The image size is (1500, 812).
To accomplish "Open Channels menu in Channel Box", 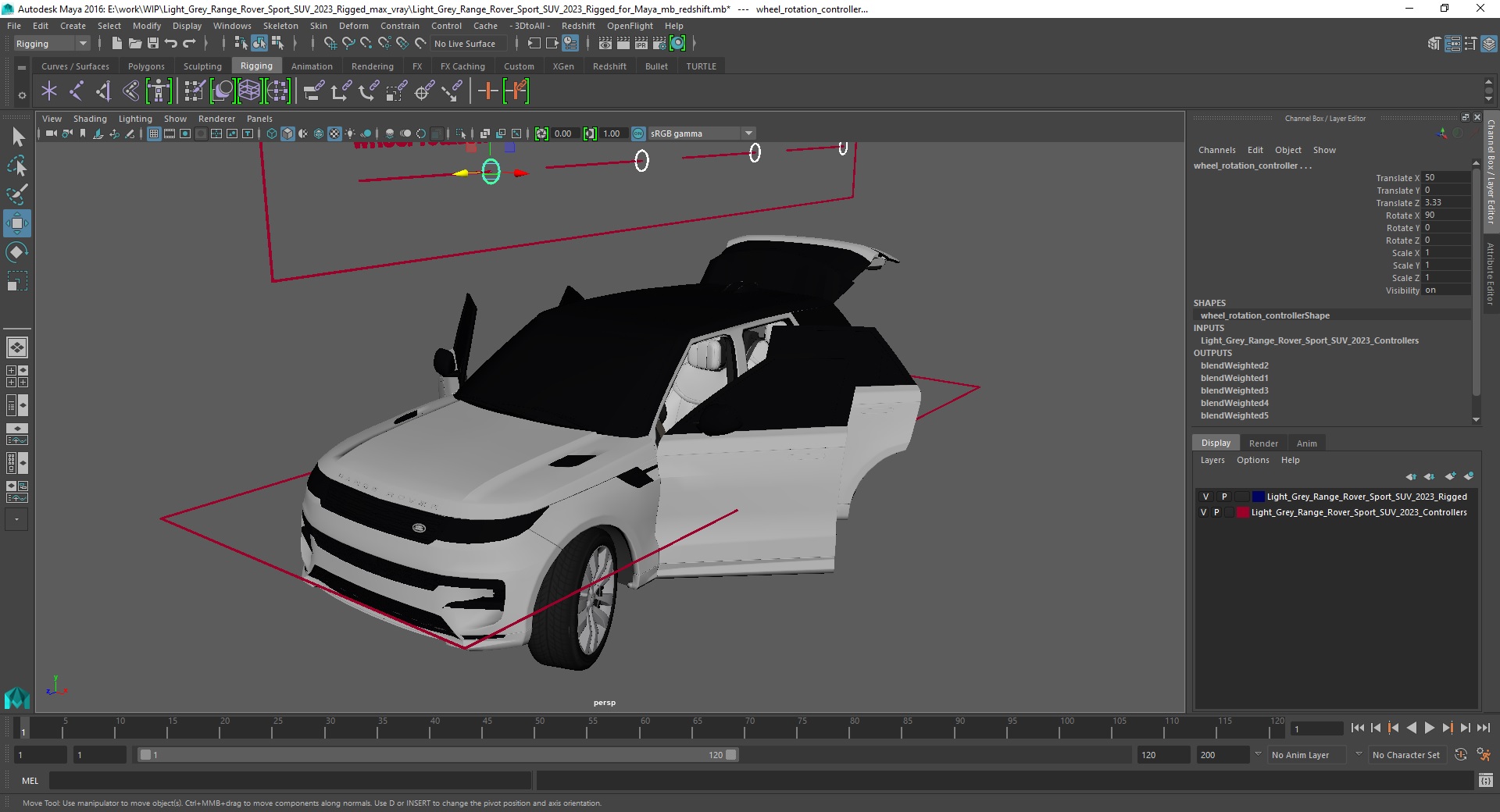I will [x=1216, y=150].
